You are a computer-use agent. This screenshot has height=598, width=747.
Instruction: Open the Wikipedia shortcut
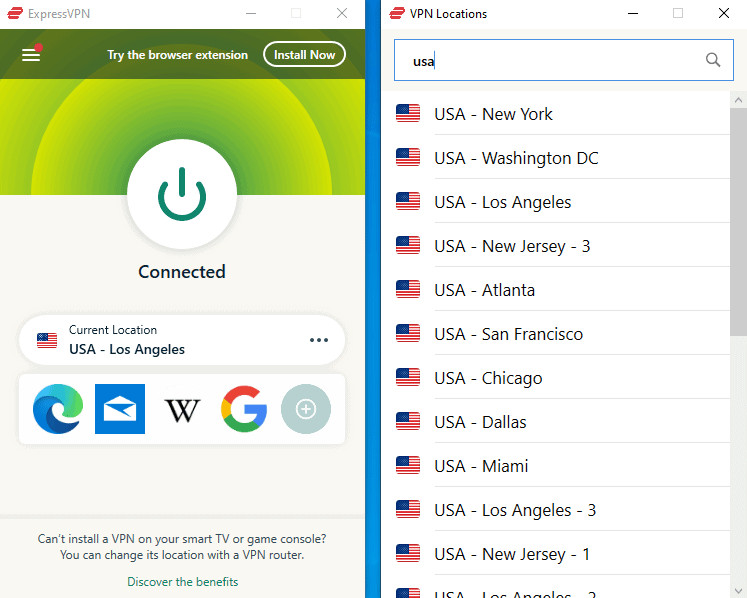(182, 410)
